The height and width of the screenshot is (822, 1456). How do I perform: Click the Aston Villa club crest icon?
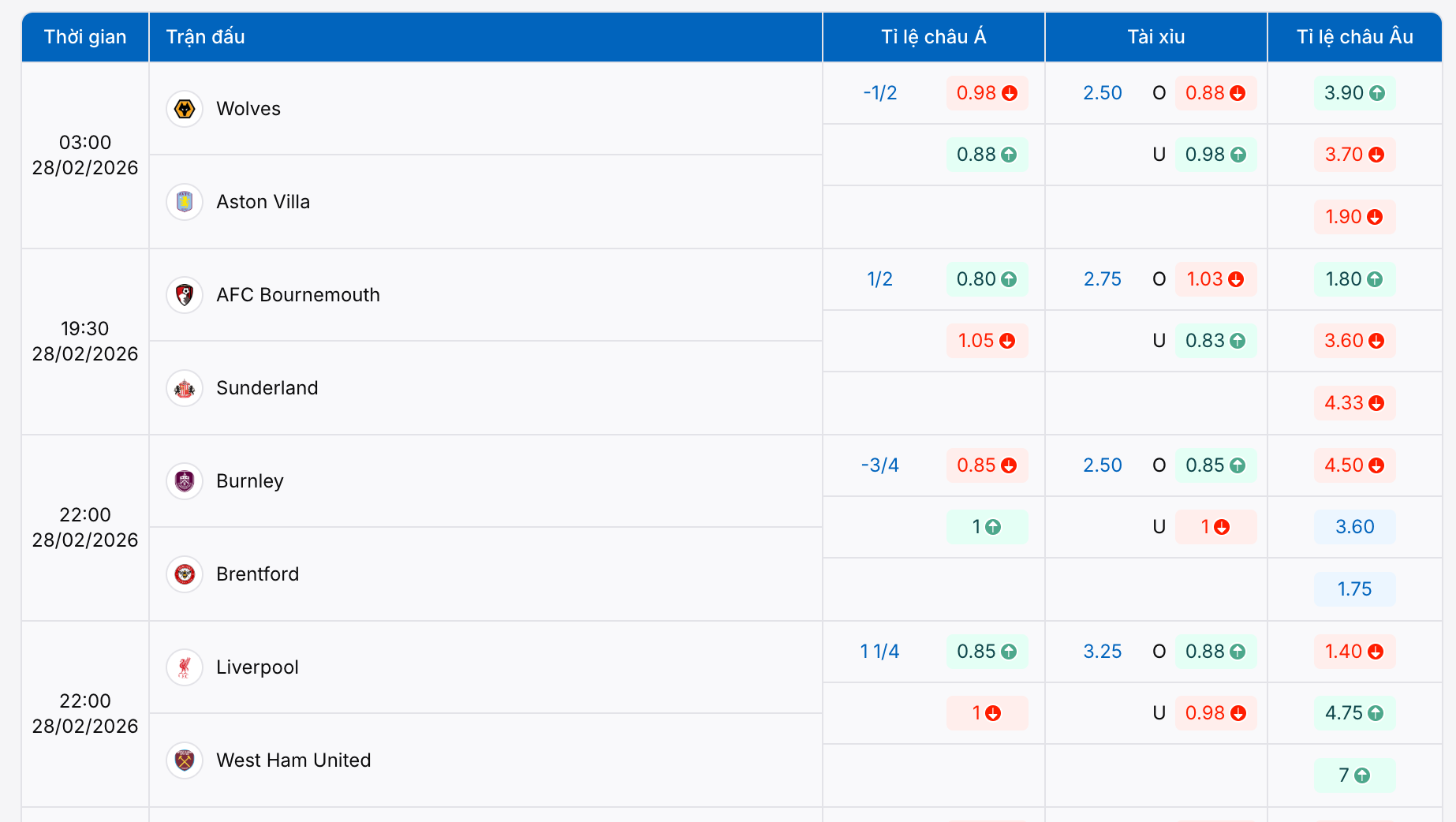(185, 202)
